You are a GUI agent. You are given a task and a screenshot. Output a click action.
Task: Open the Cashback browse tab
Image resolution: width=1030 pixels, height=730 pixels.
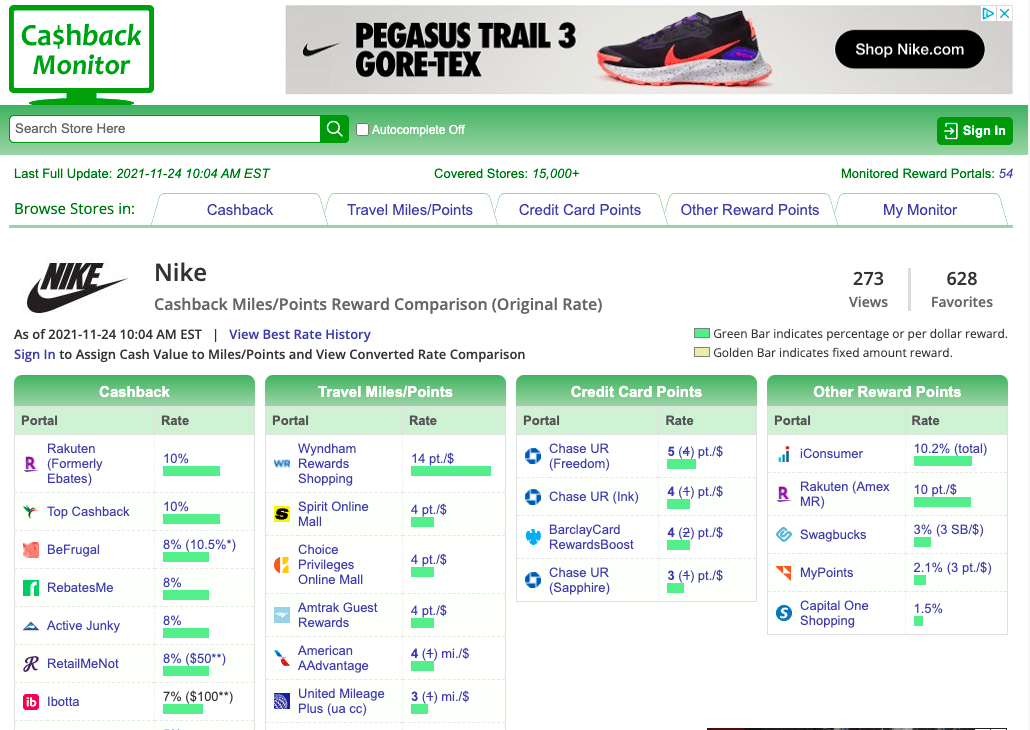[240, 210]
